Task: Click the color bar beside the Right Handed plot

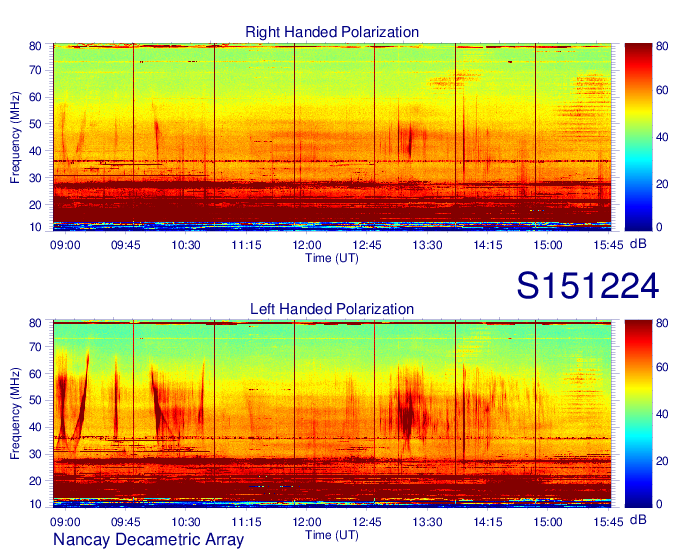Action: 638,137
